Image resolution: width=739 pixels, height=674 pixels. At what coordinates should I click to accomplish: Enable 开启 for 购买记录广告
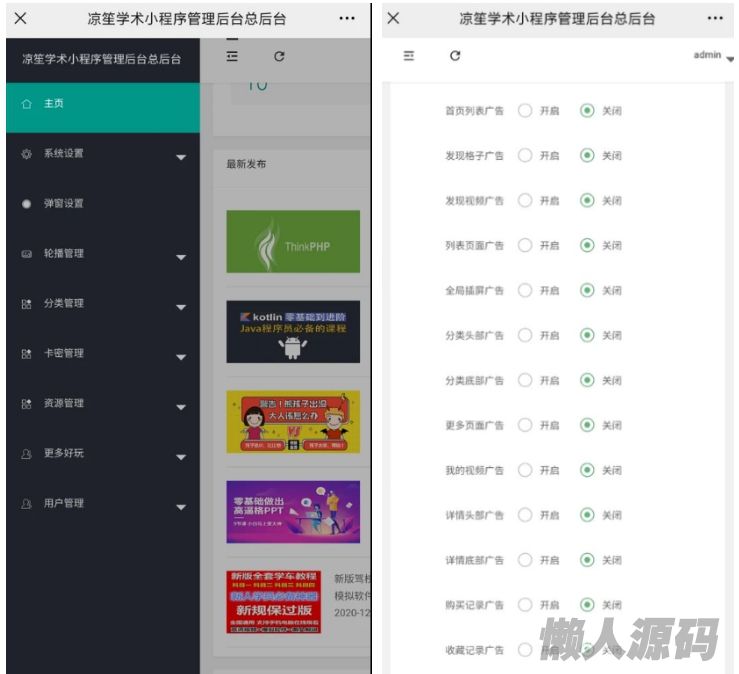click(525, 605)
